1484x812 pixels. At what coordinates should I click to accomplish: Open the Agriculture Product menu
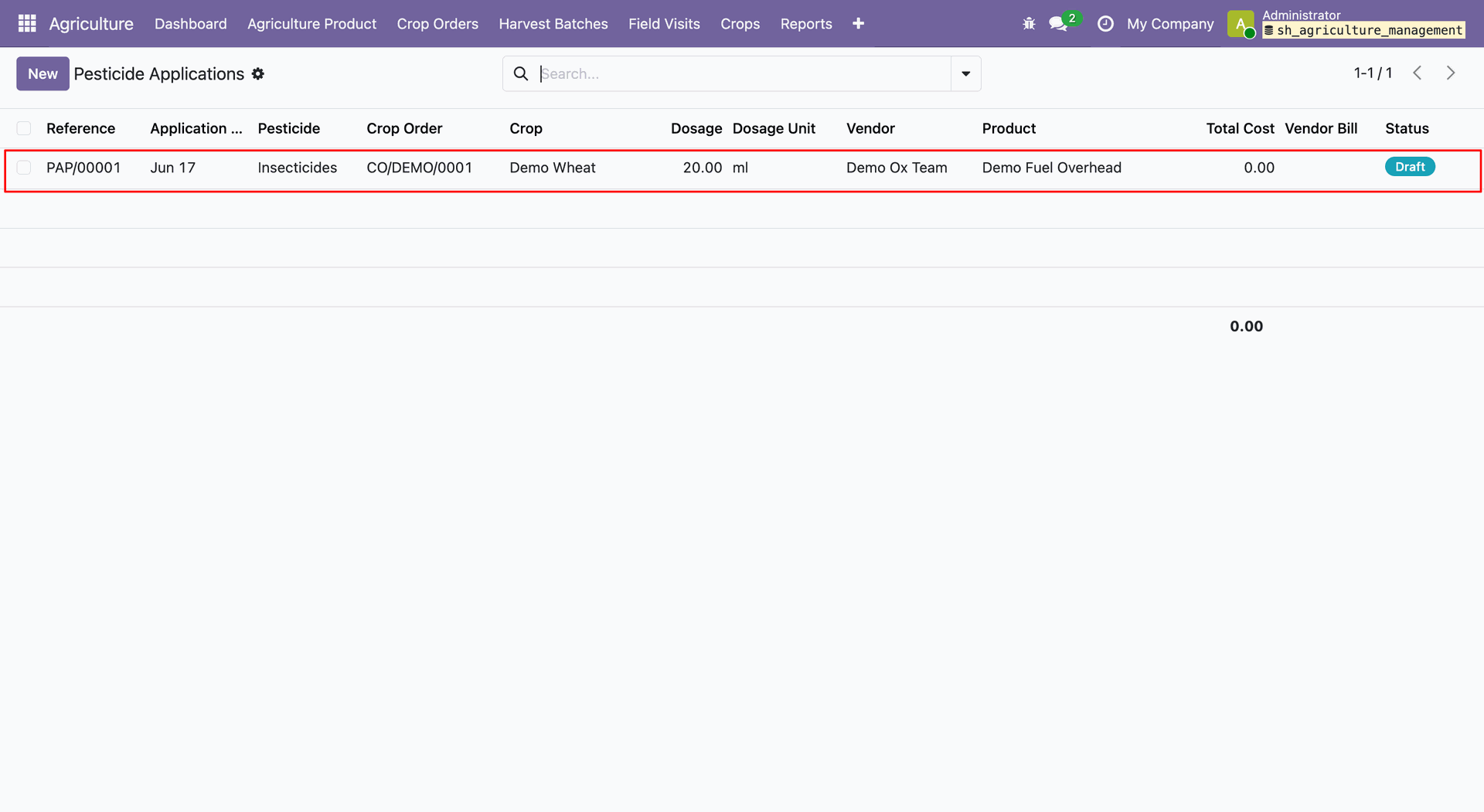point(311,24)
